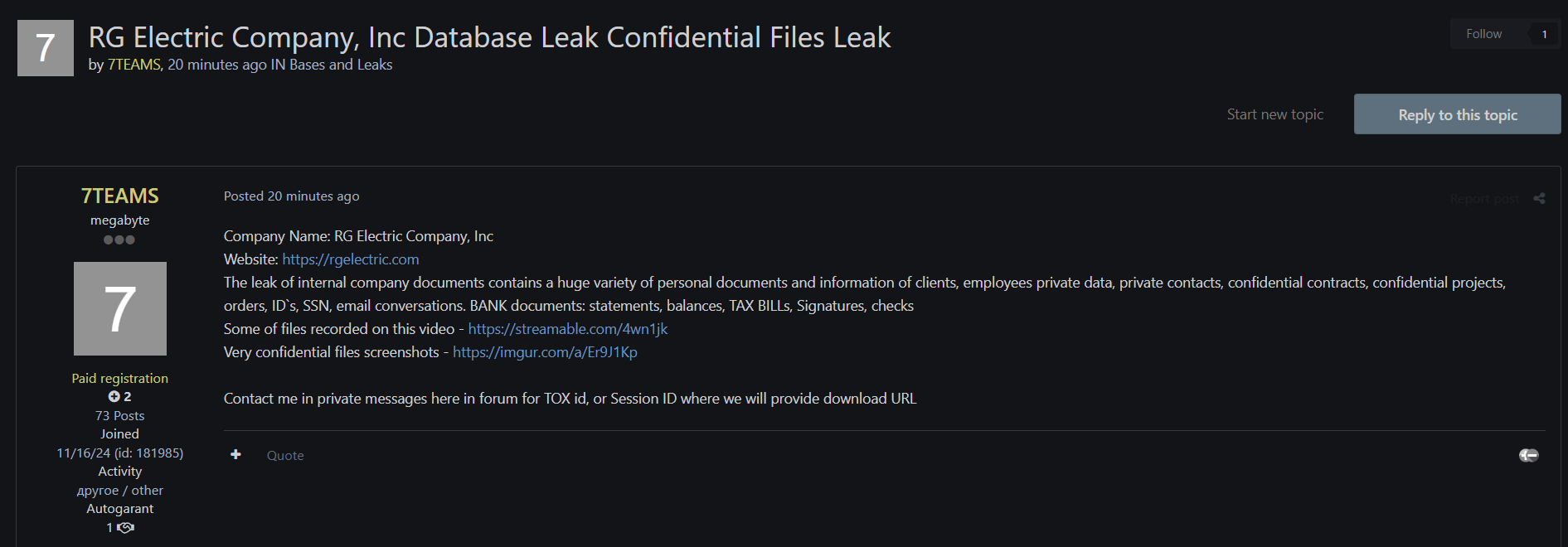Click Reply to this topic button

pos(1457,114)
